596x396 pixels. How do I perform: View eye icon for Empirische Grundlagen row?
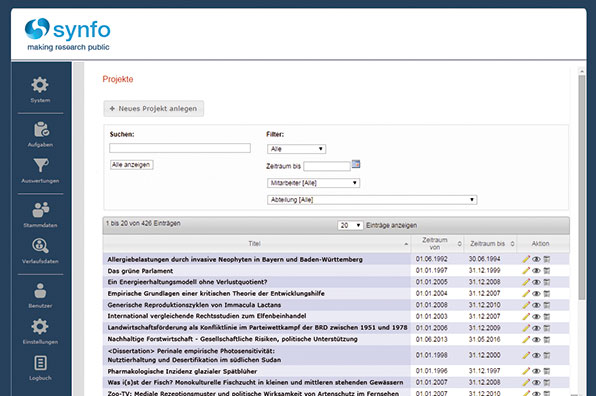click(536, 293)
